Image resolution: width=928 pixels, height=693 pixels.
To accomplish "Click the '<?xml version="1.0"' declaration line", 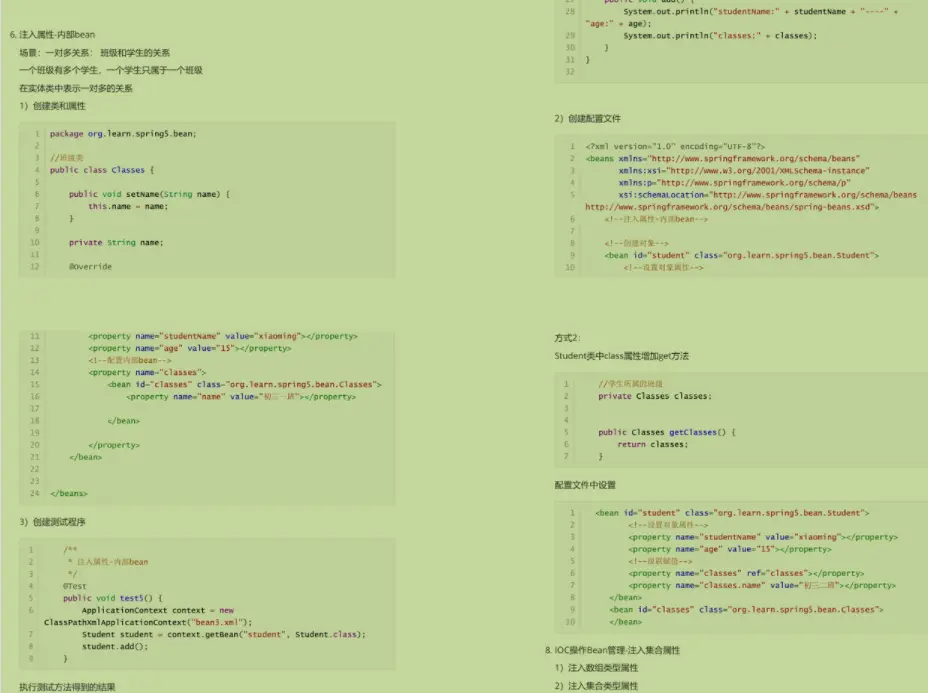I will tap(675, 146).
